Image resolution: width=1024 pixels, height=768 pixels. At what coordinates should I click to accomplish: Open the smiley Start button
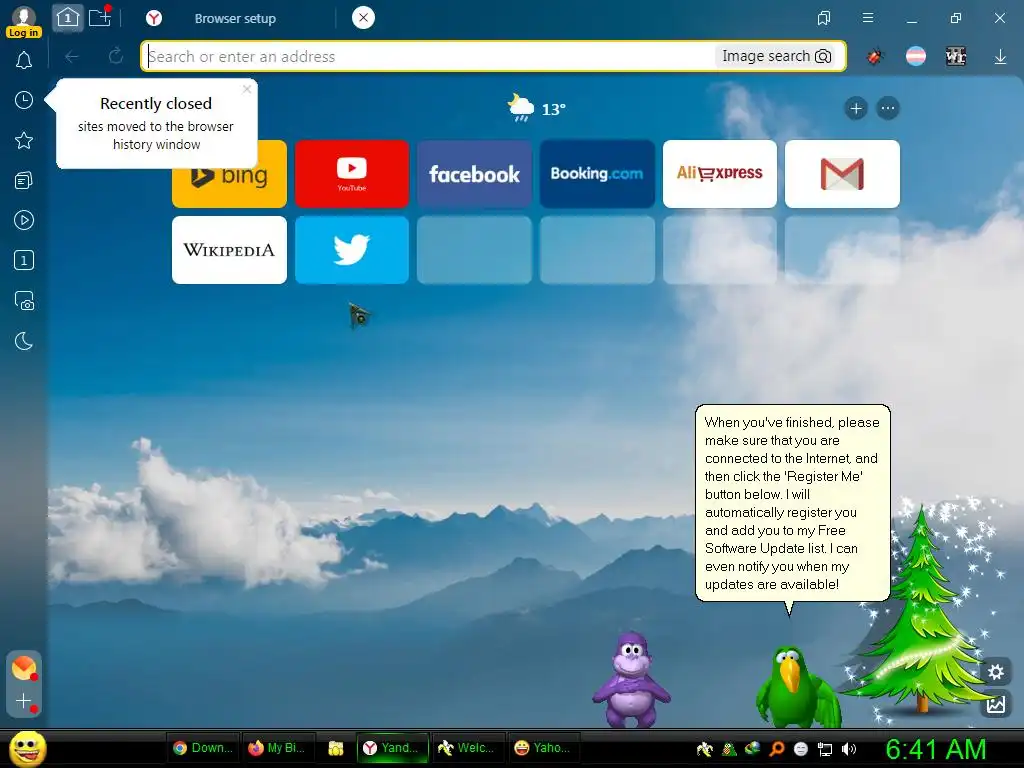pos(27,748)
